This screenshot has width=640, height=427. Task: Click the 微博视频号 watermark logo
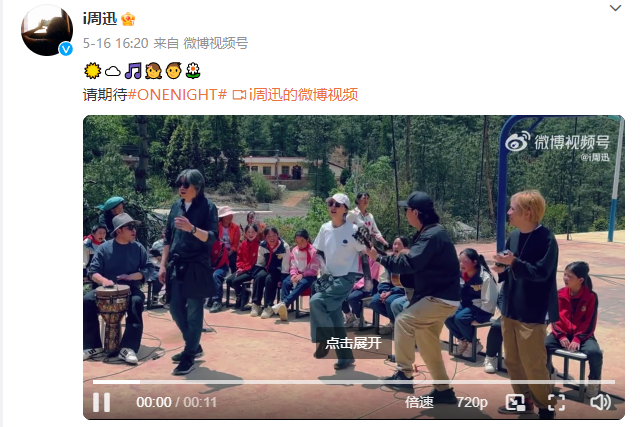point(557,143)
